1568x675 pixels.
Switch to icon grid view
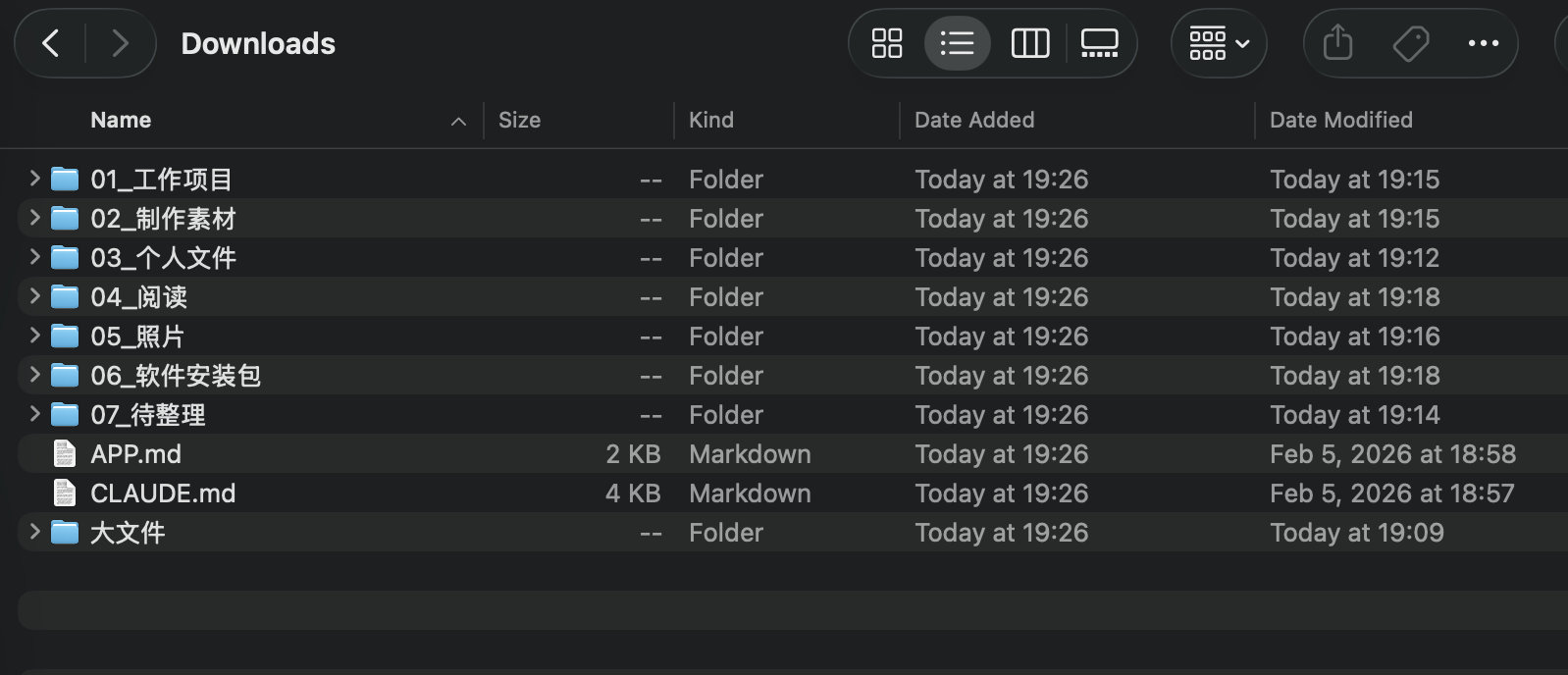click(x=886, y=43)
